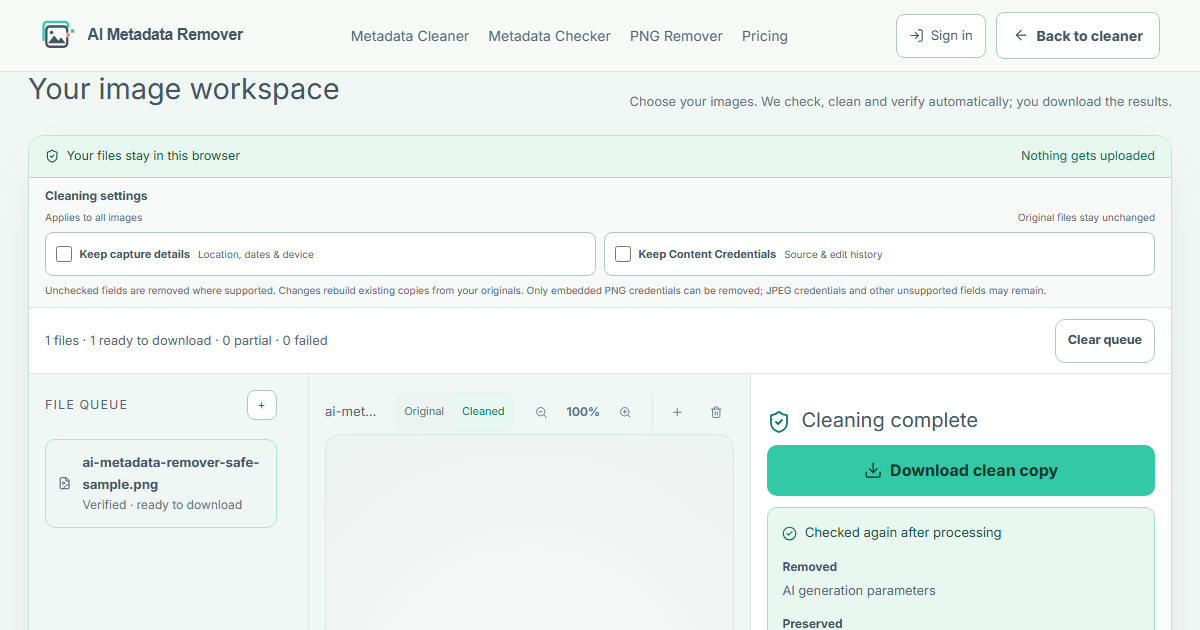Click the 'FILE QUEUE' section label
This screenshot has height=630, width=1200.
pos(87,405)
